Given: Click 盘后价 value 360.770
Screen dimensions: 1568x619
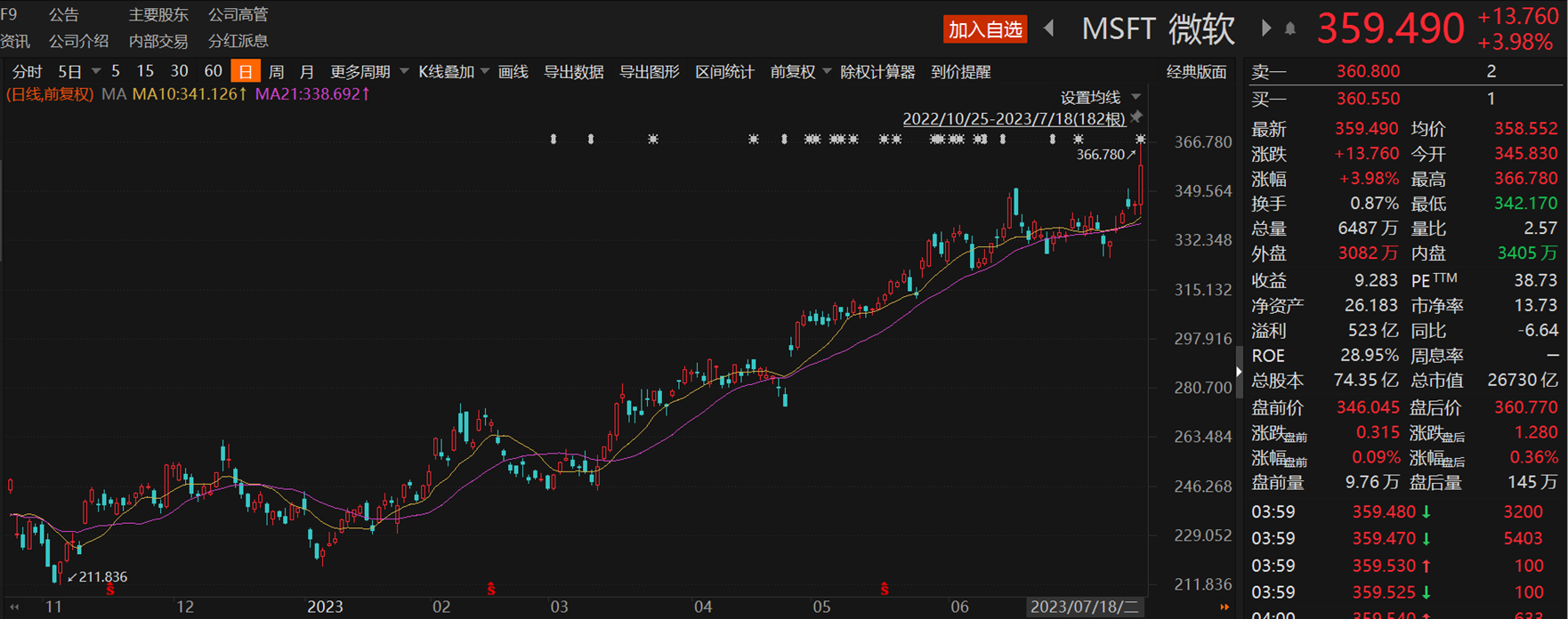Looking at the screenshot, I should pos(1526,407).
